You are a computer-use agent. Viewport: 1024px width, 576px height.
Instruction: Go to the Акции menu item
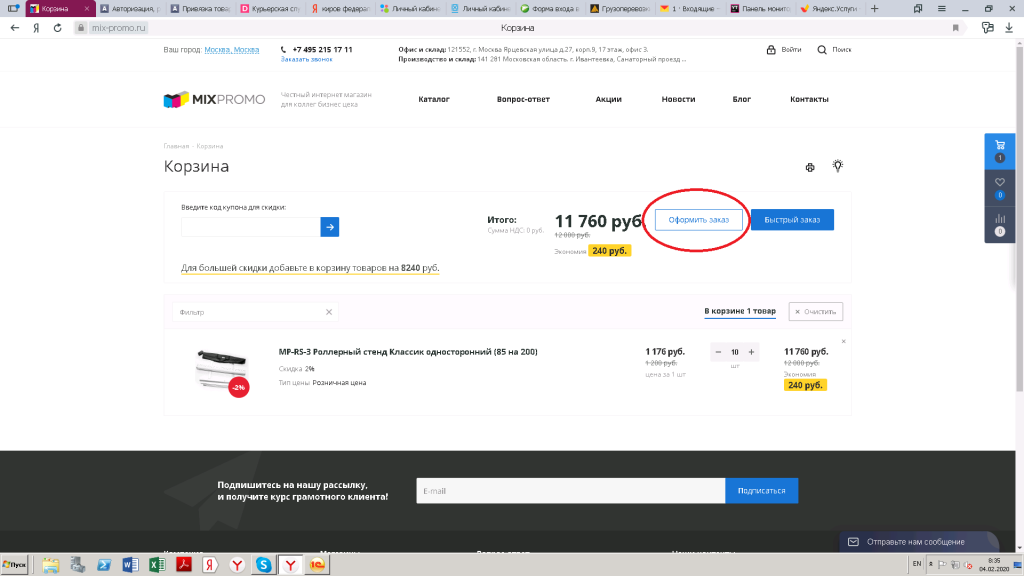[608, 99]
